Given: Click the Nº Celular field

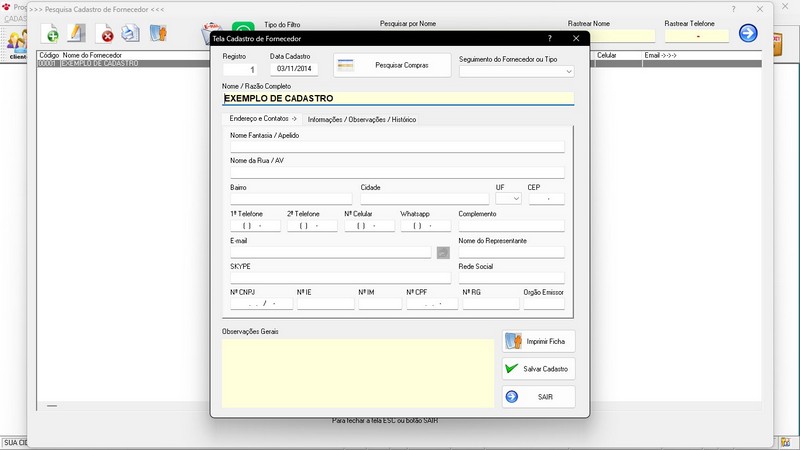Looking at the screenshot, I should pos(369,226).
